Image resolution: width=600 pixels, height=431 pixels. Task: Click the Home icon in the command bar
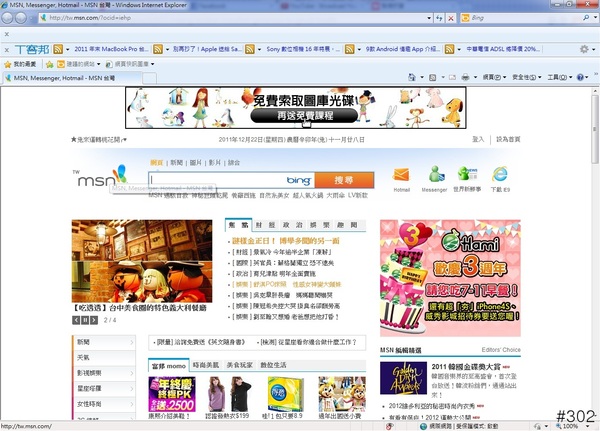412,77
